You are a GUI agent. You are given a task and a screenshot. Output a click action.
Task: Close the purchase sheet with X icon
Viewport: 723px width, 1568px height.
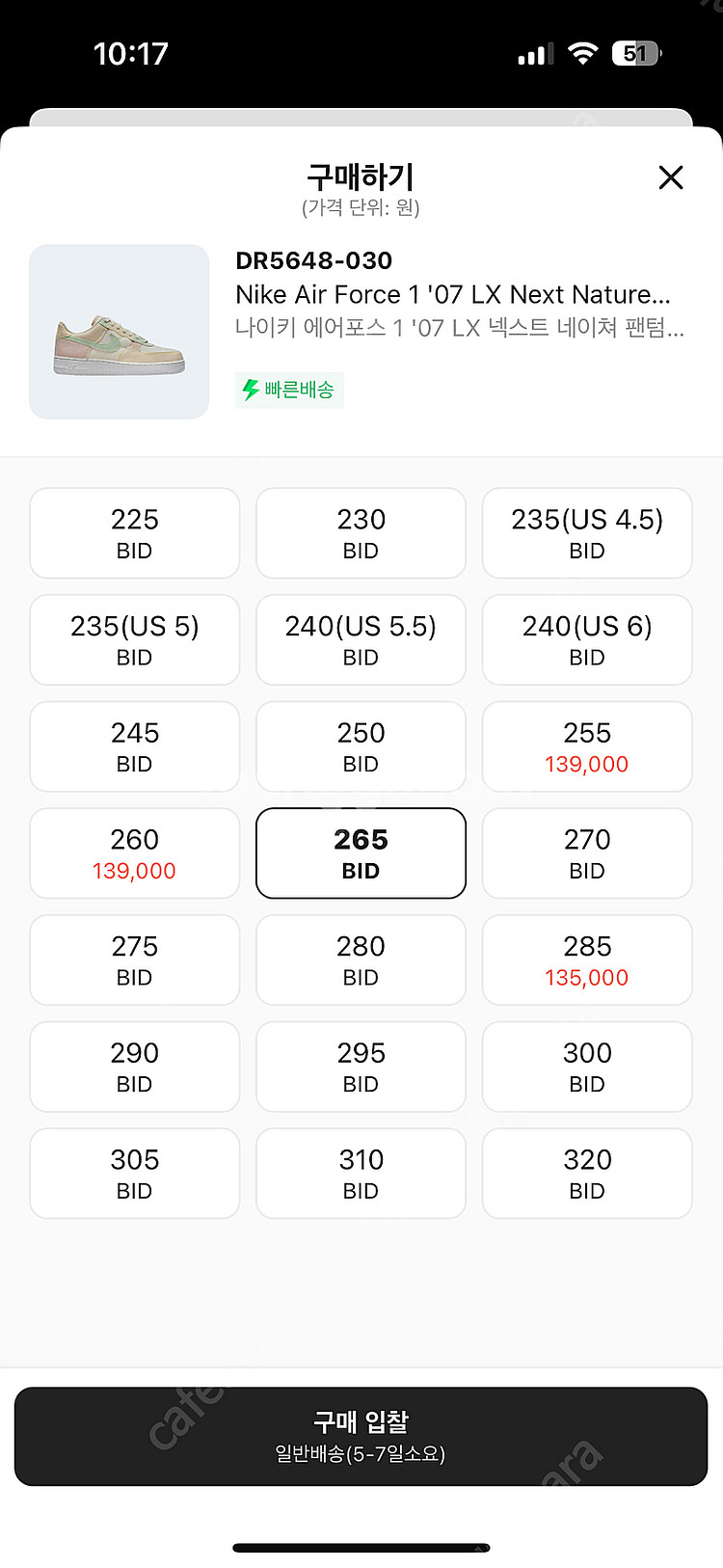[671, 177]
